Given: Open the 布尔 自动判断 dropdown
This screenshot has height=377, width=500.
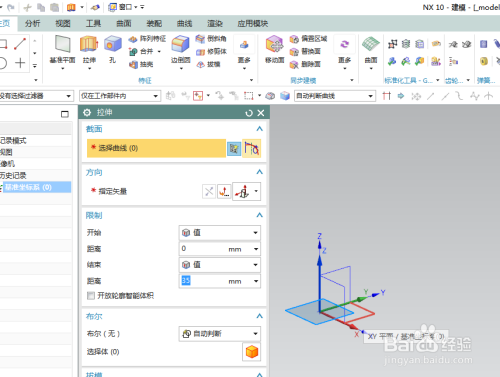Looking at the screenshot, I should 220,334.
